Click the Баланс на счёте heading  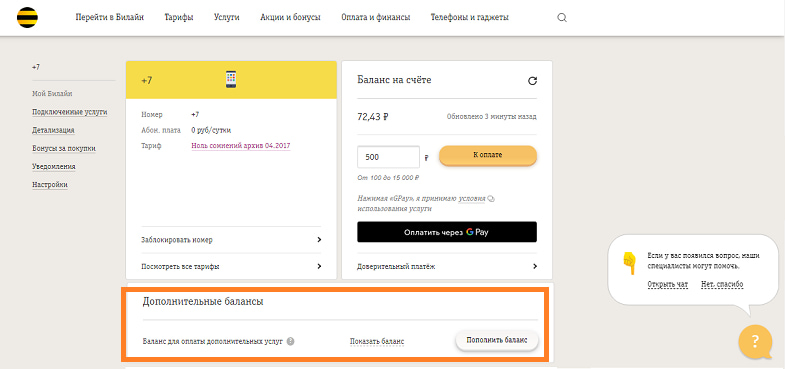(395, 80)
